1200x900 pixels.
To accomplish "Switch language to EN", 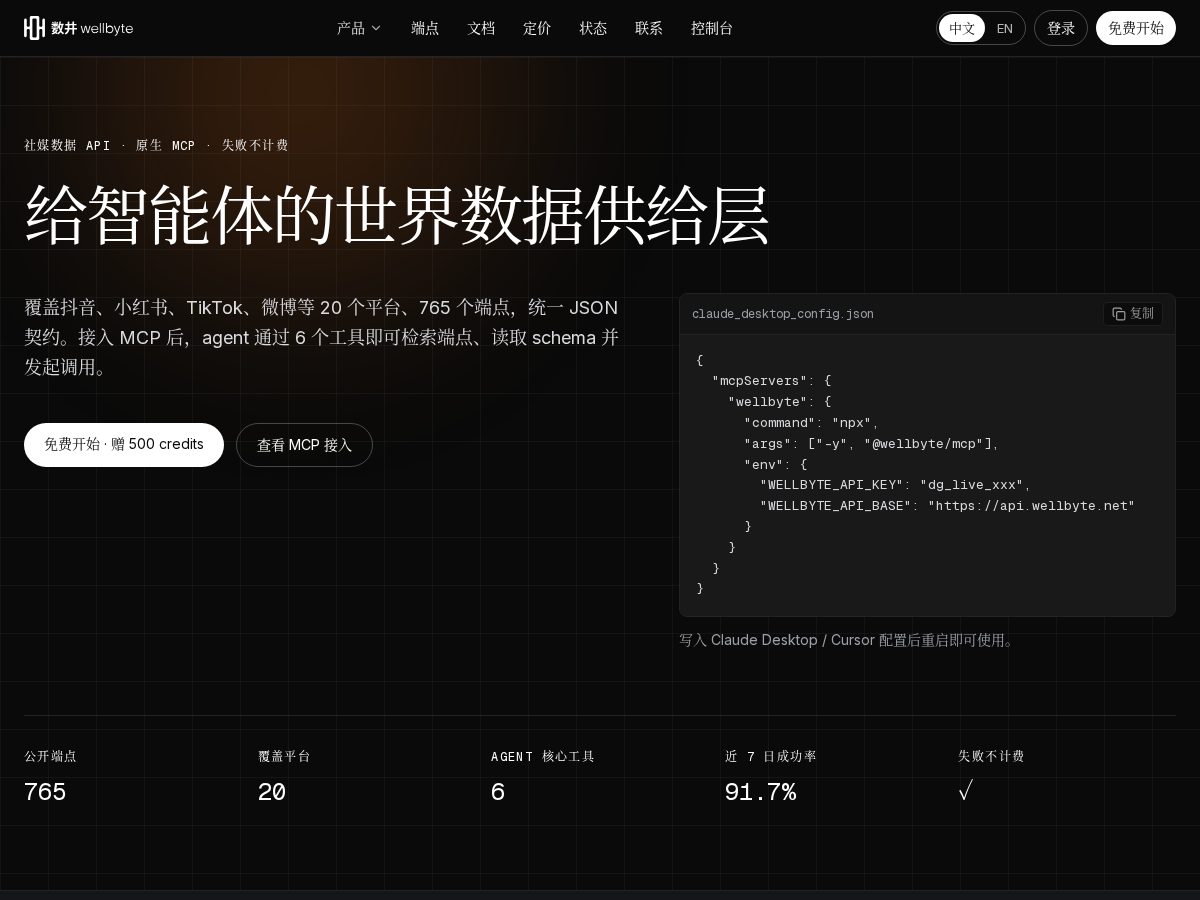I will (1005, 28).
